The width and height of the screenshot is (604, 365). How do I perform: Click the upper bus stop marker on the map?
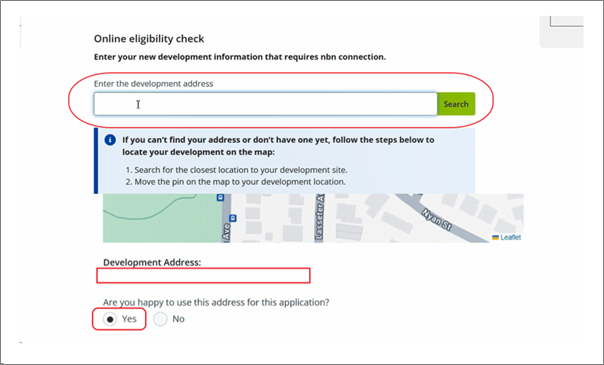pyautogui.click(x=220, y=198)
